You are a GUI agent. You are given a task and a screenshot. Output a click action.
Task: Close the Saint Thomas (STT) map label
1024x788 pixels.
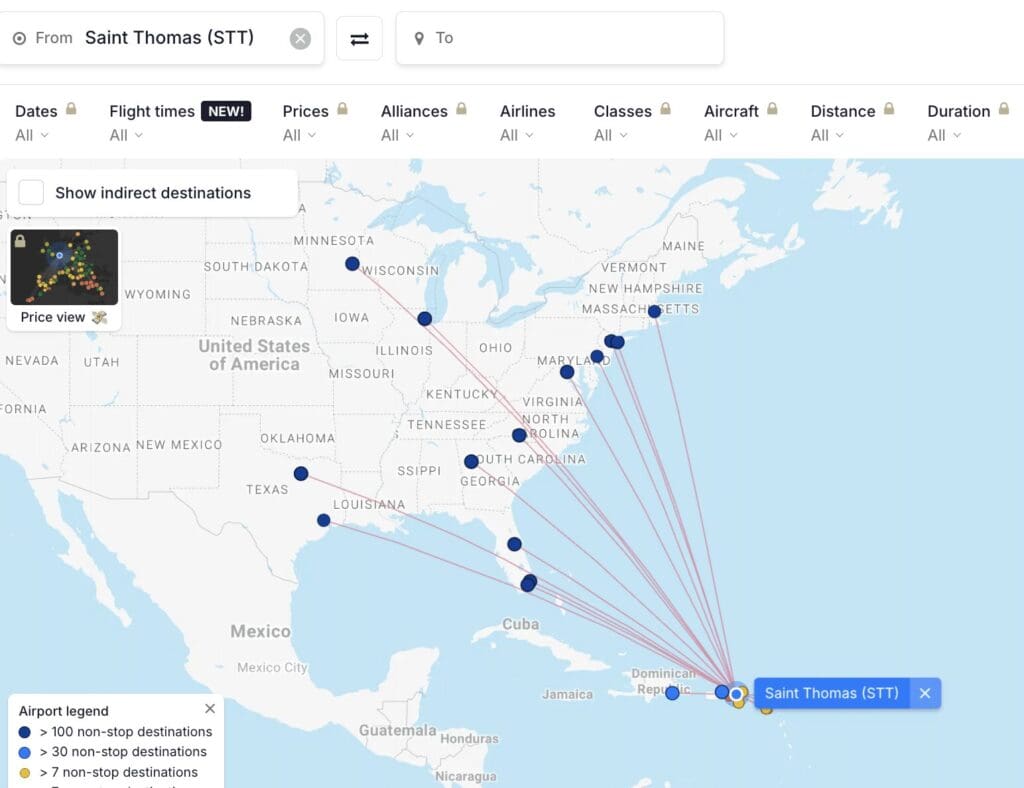[925, 693]
